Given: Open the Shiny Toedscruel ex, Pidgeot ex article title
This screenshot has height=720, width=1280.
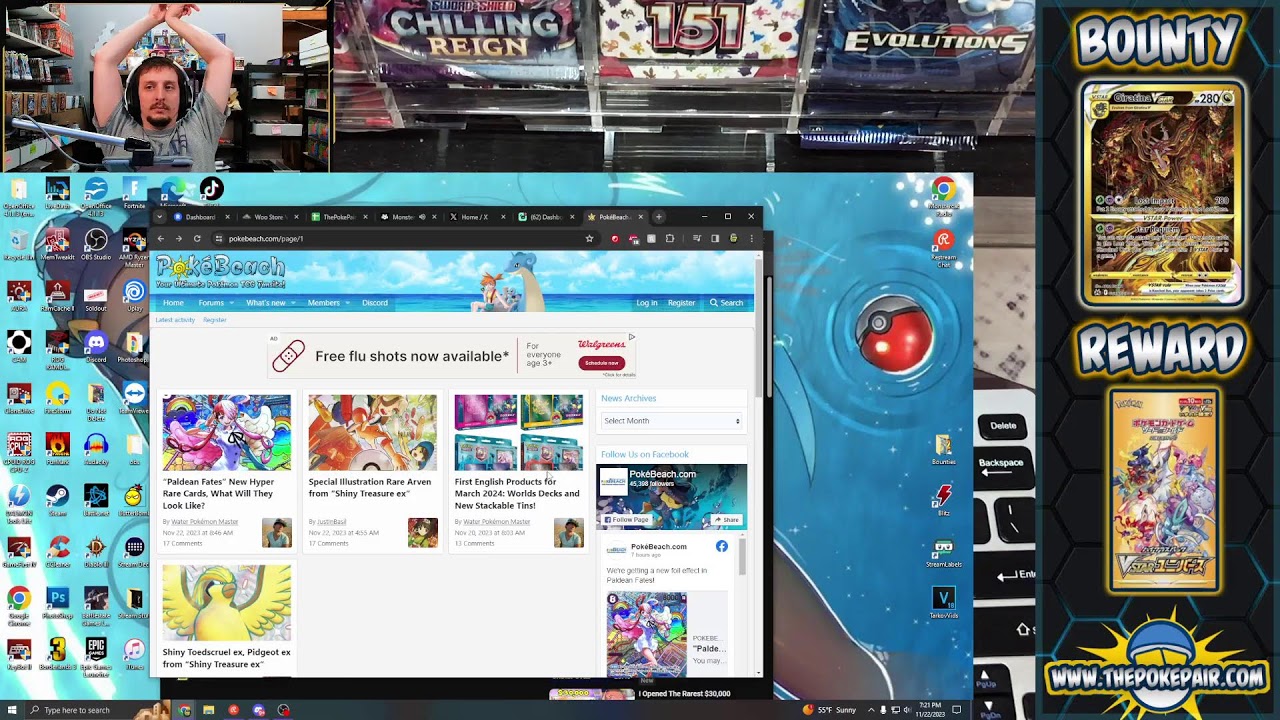Looking at the screenshot, I should pos(227,658).
